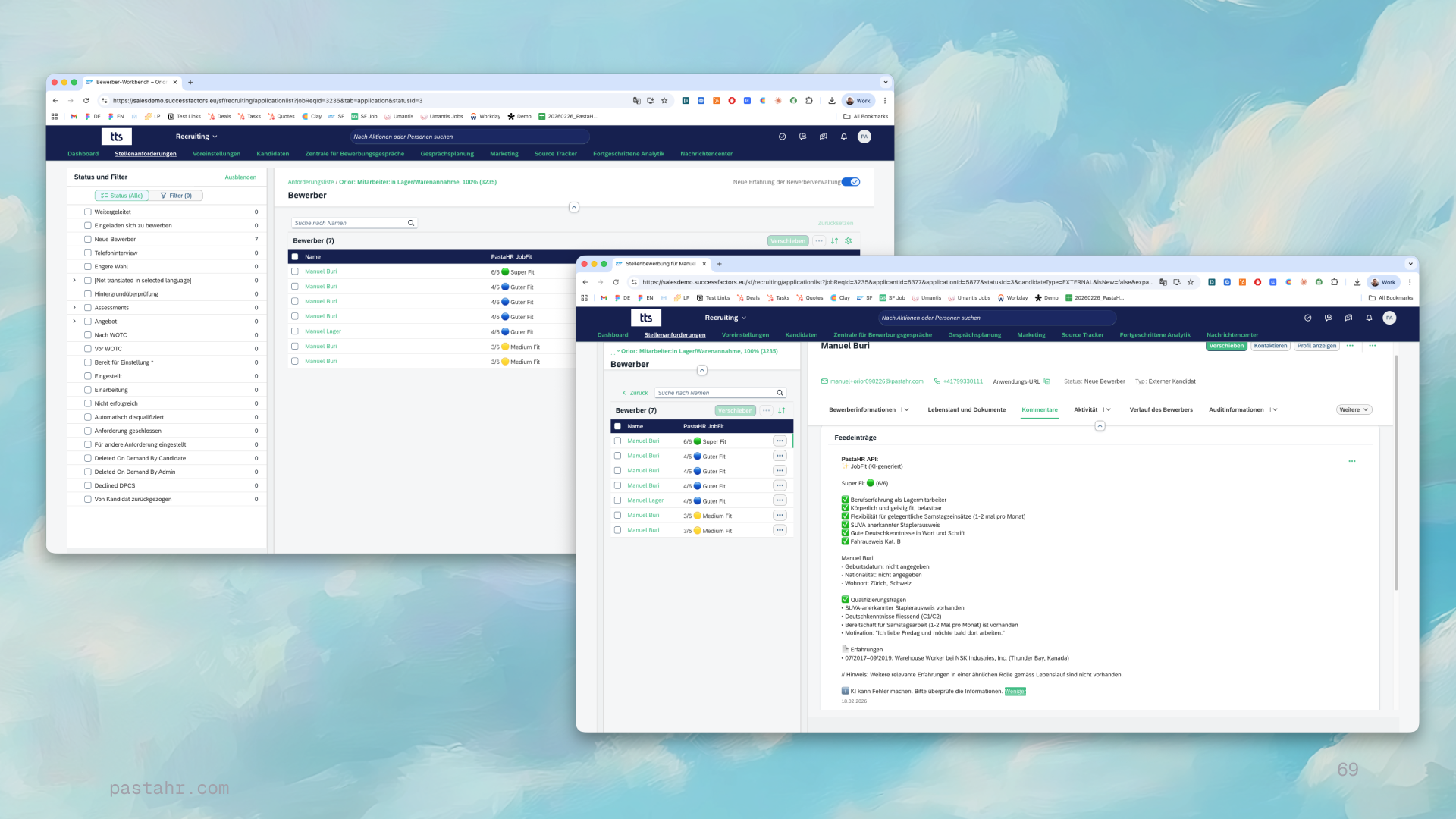Reload page in left browser window
1456x819 pixels.
click(x=86, y=100)
